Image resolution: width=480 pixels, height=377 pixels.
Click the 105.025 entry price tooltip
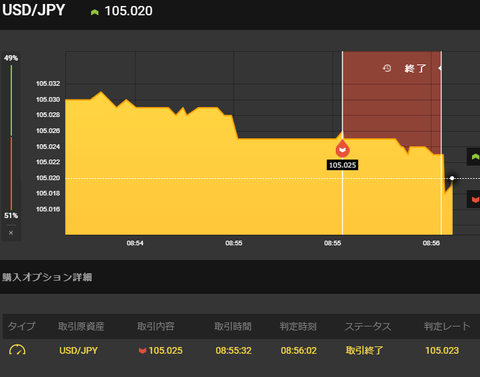point(343,165)
